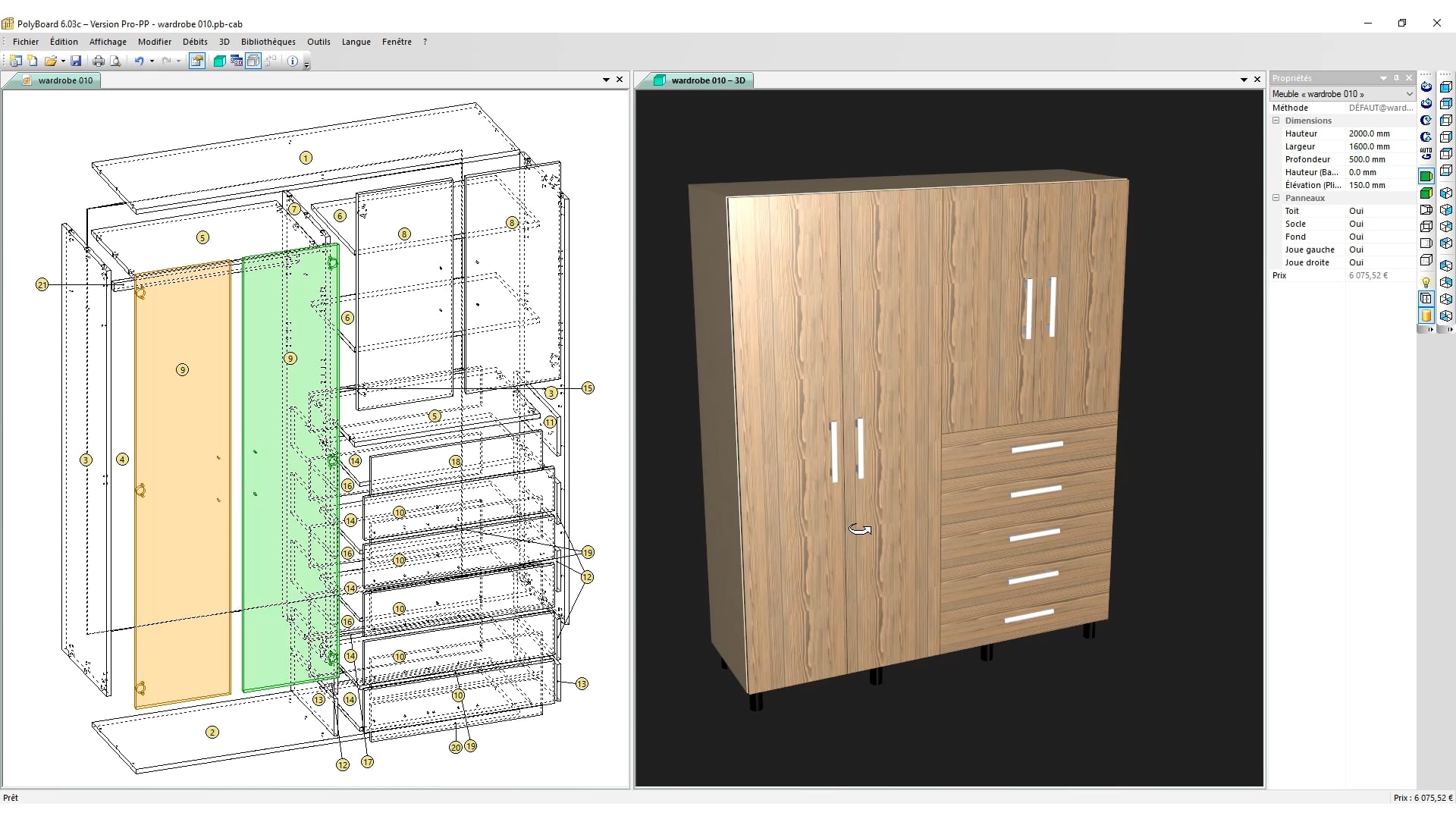Image resolution: width=1456 pixels, height=819 pixels.
Task: Click the Undo button
Action: pos(141,61)
